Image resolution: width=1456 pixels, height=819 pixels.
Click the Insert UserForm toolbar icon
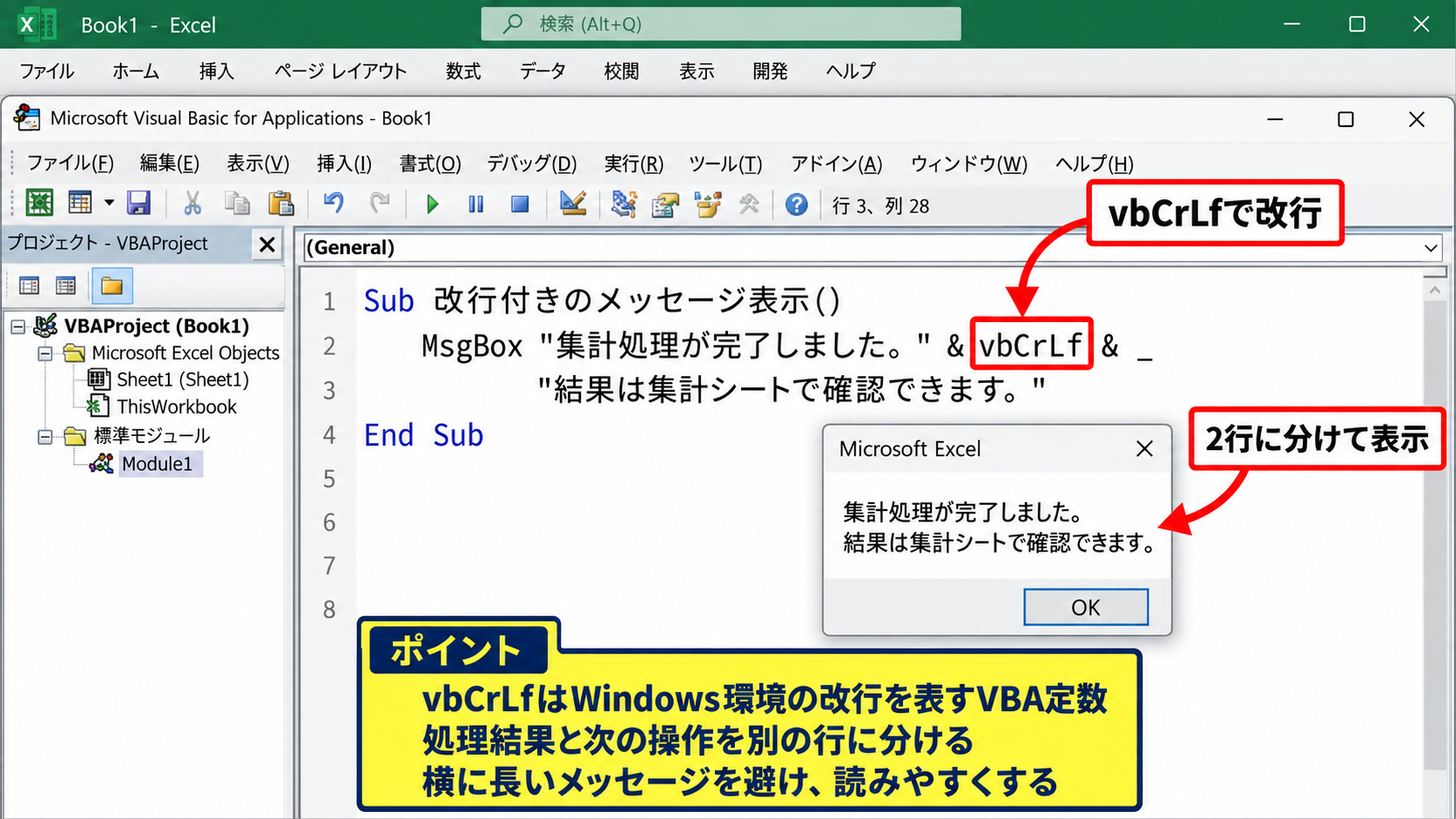pyautogui.click(x=81, y=204)
